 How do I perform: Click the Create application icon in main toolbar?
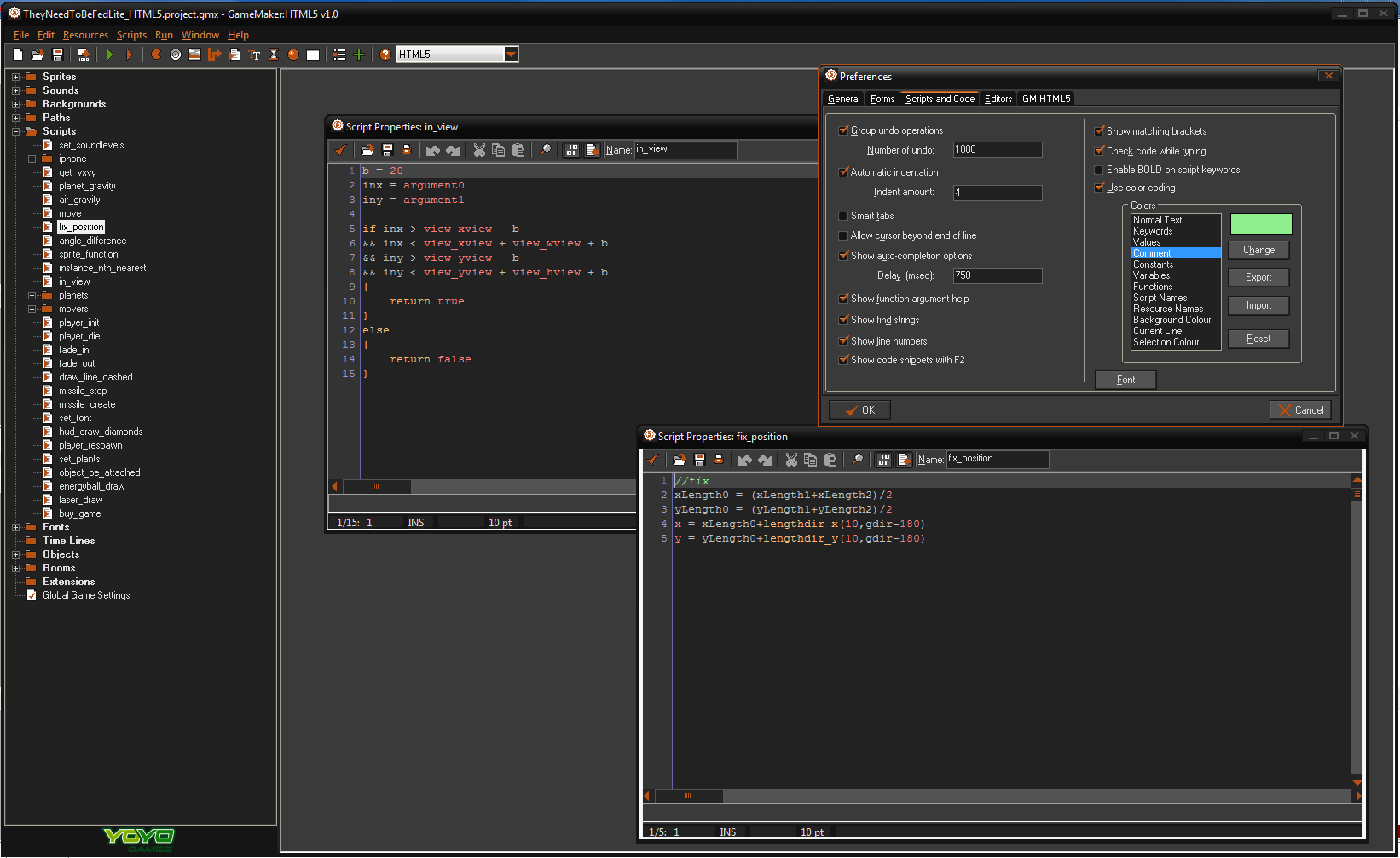[x=84, y=55]
